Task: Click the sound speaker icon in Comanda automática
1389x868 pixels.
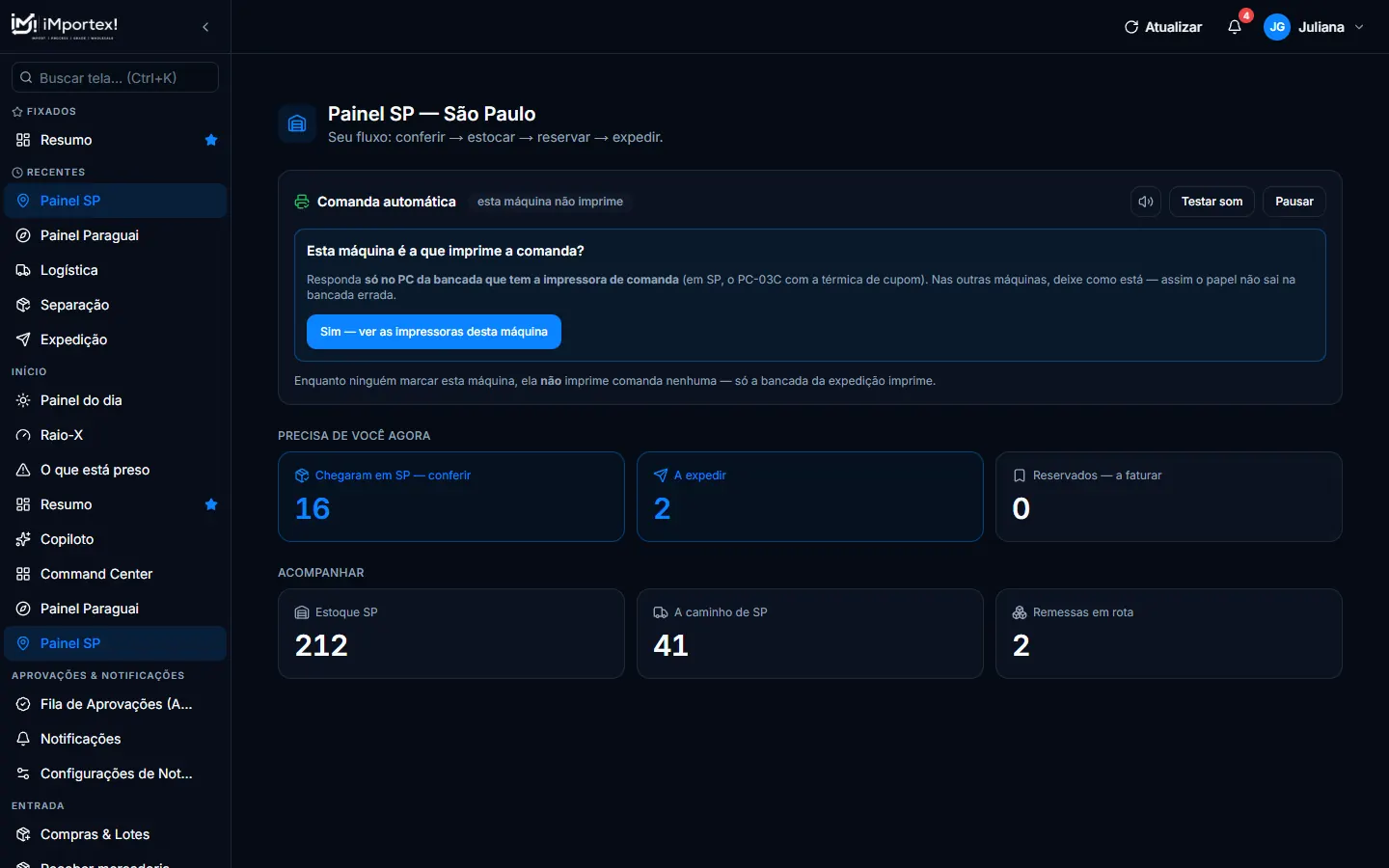Action: point(1146,202)
